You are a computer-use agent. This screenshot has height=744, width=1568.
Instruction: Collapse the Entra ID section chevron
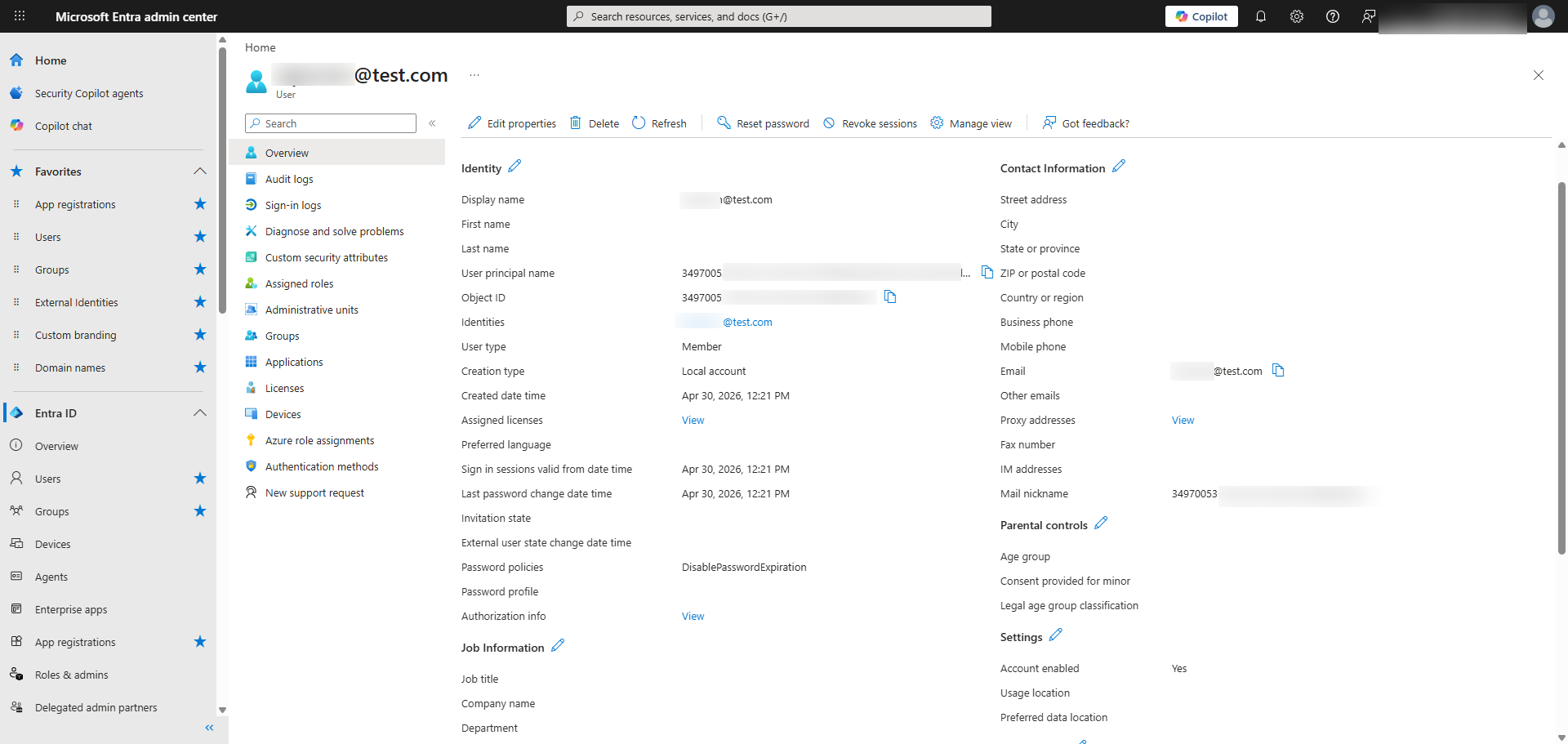200,413
